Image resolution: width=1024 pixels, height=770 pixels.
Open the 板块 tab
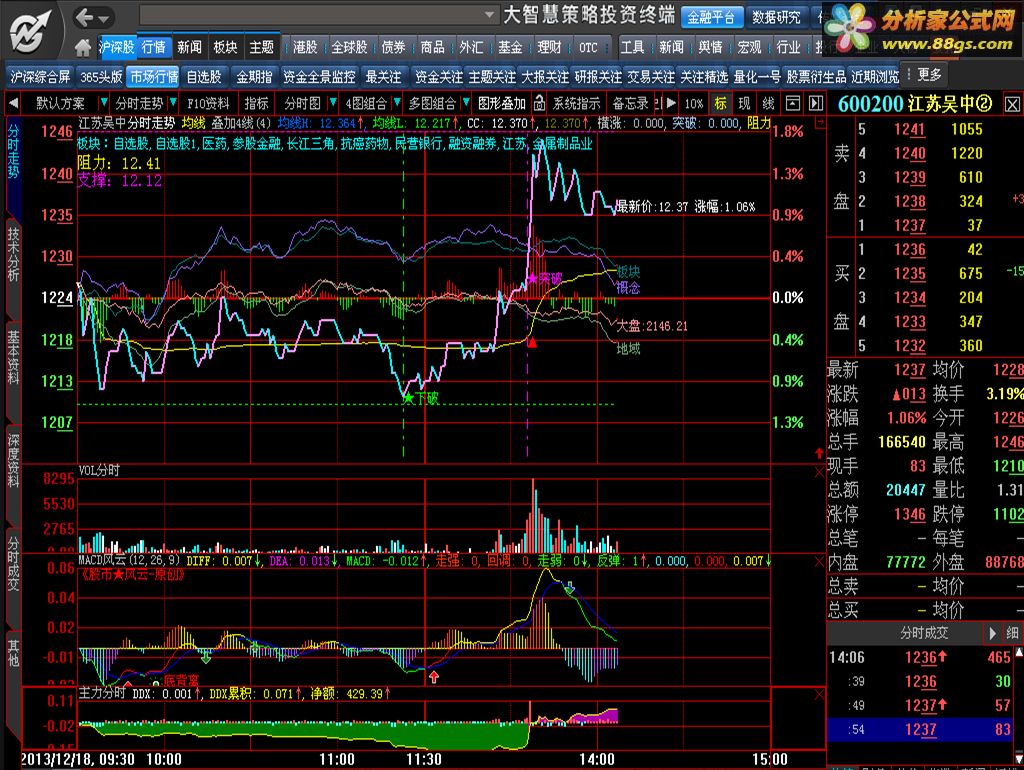225,47
